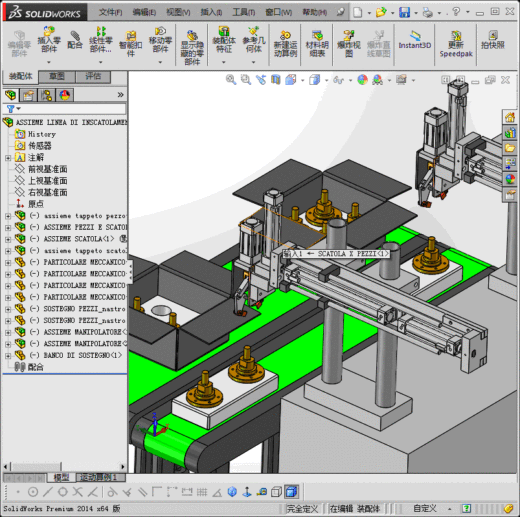520x517 pixels.
Task: Open the 工具(T) menu
Action: (x=243, y=12)
